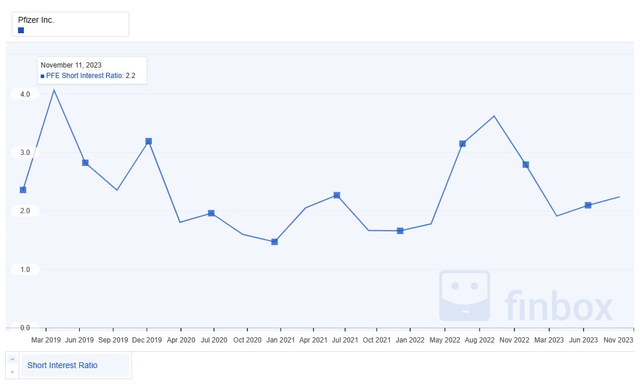Click the Pfizer Inc. legend label

click(x=36, y=20)
